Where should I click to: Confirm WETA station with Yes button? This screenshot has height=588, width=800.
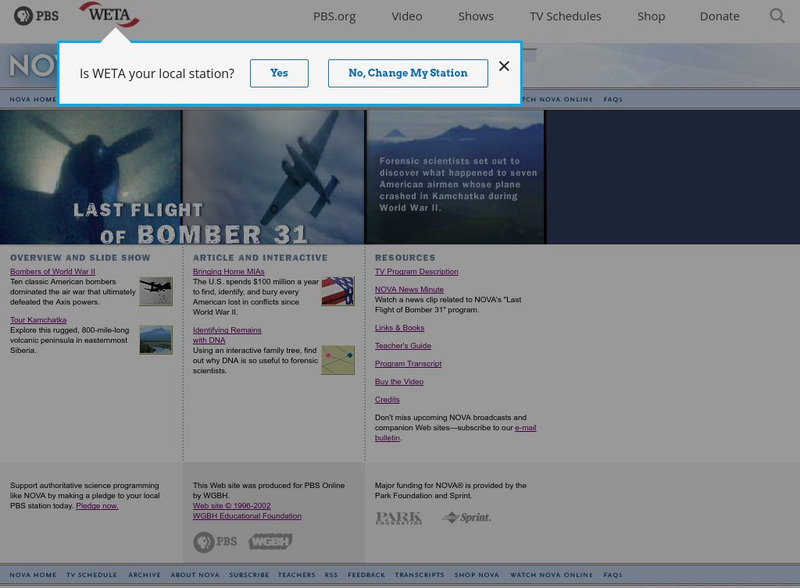point(279,73)
